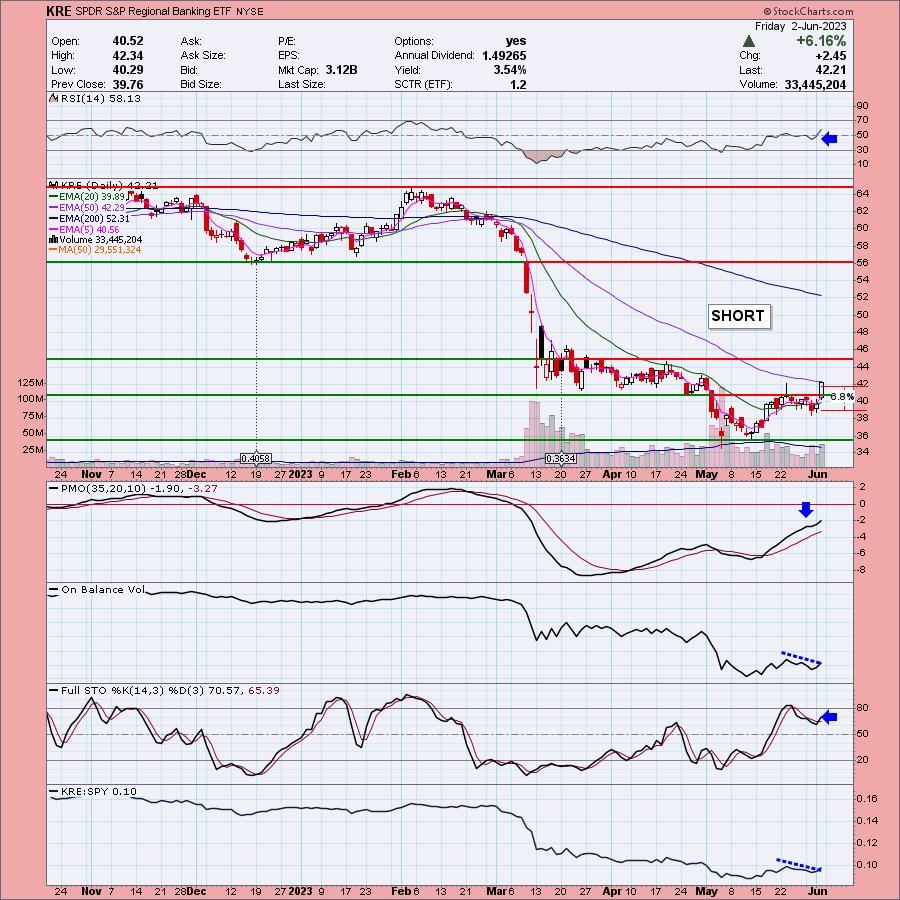900x900 pixels.
Task: Click the 125M volume axis label
Action: (32, 383)
